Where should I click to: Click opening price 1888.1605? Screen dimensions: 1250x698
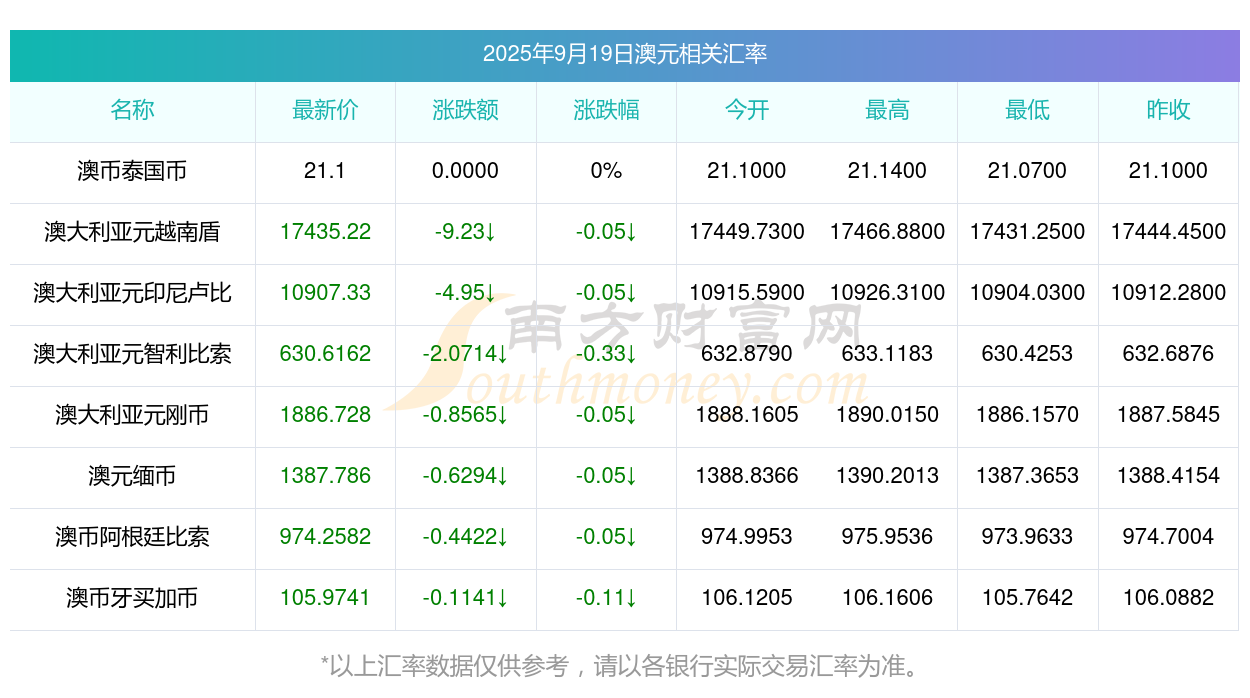[x=747, y=415]
